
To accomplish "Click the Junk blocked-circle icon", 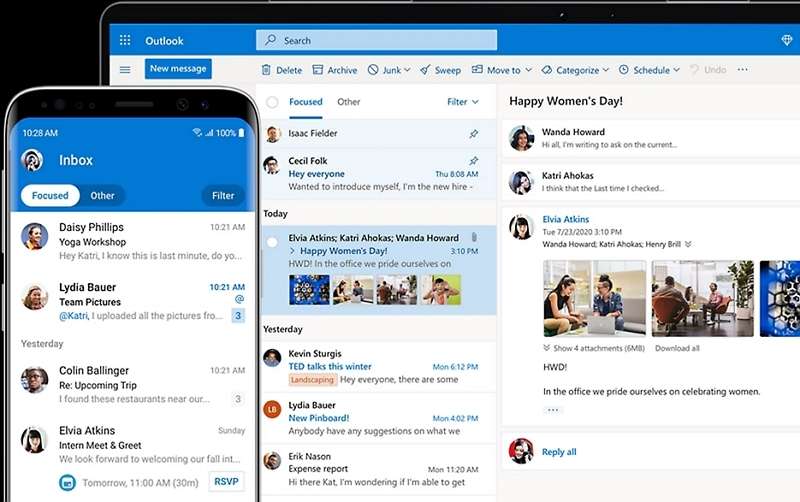I will 373,69.
